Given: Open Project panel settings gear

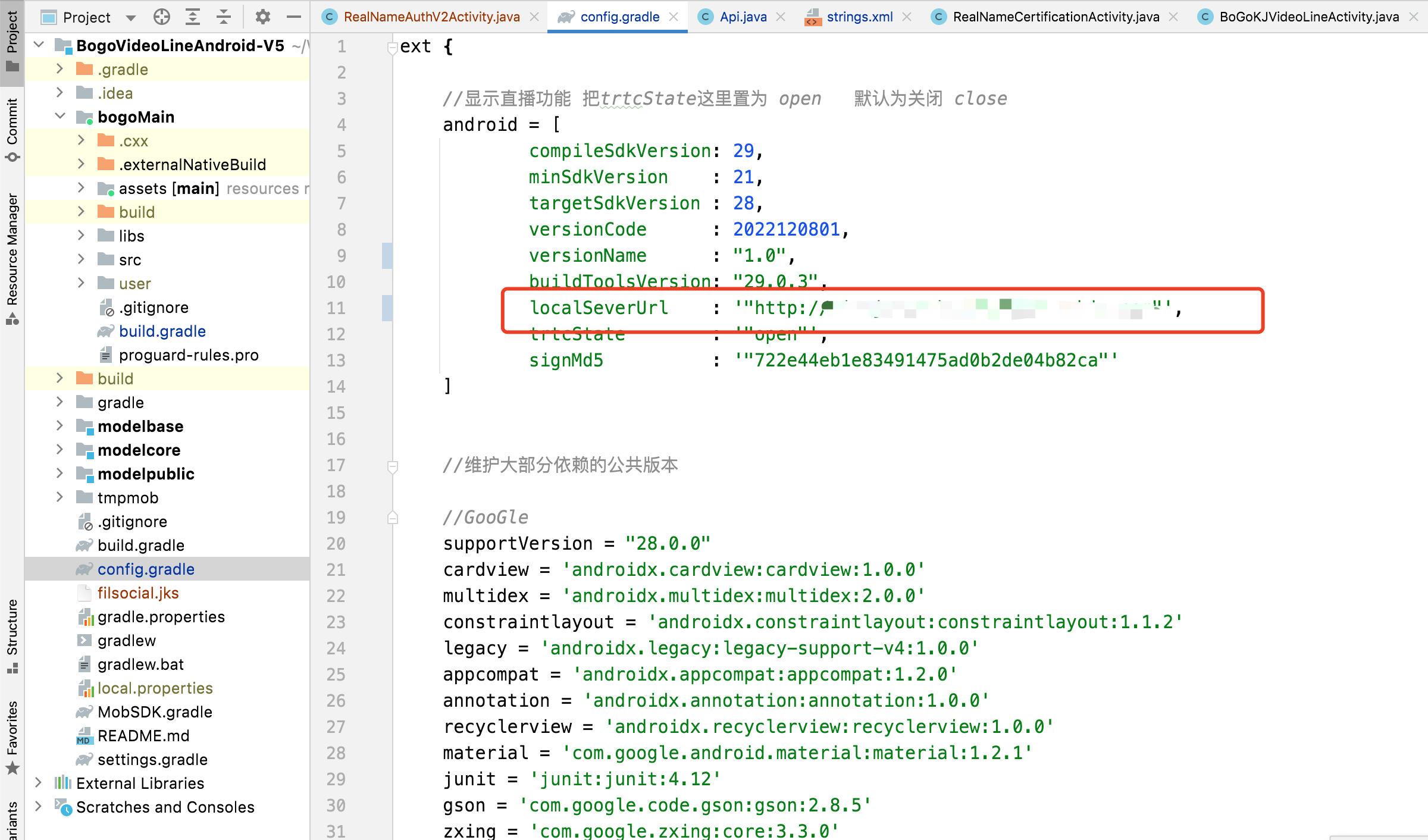Looking at the screenshot, I should point(262,17).
